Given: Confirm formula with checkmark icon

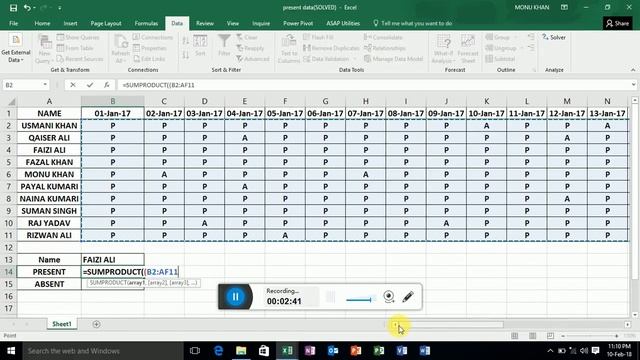Looking at the screenshot, I should coord(90,85).
